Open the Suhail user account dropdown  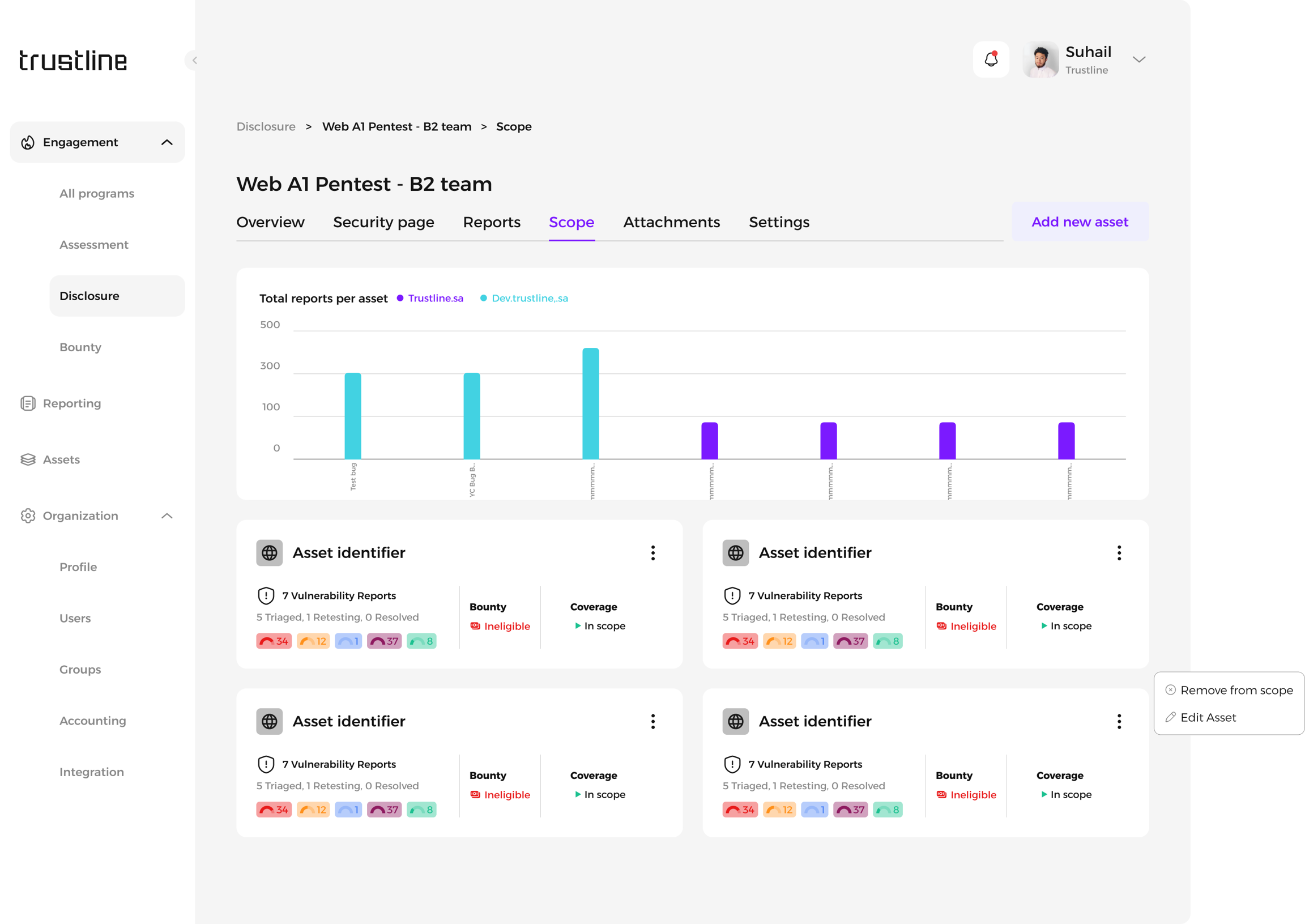click(1138, 59)
